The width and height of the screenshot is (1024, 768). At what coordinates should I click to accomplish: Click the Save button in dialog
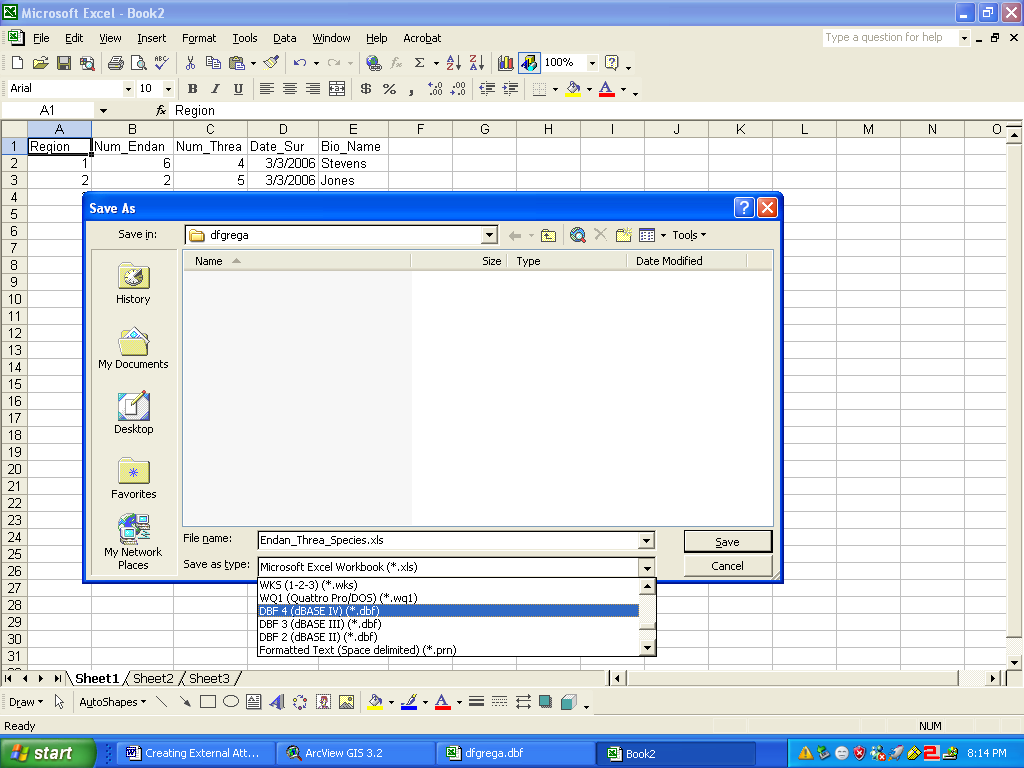coord(728,541)
